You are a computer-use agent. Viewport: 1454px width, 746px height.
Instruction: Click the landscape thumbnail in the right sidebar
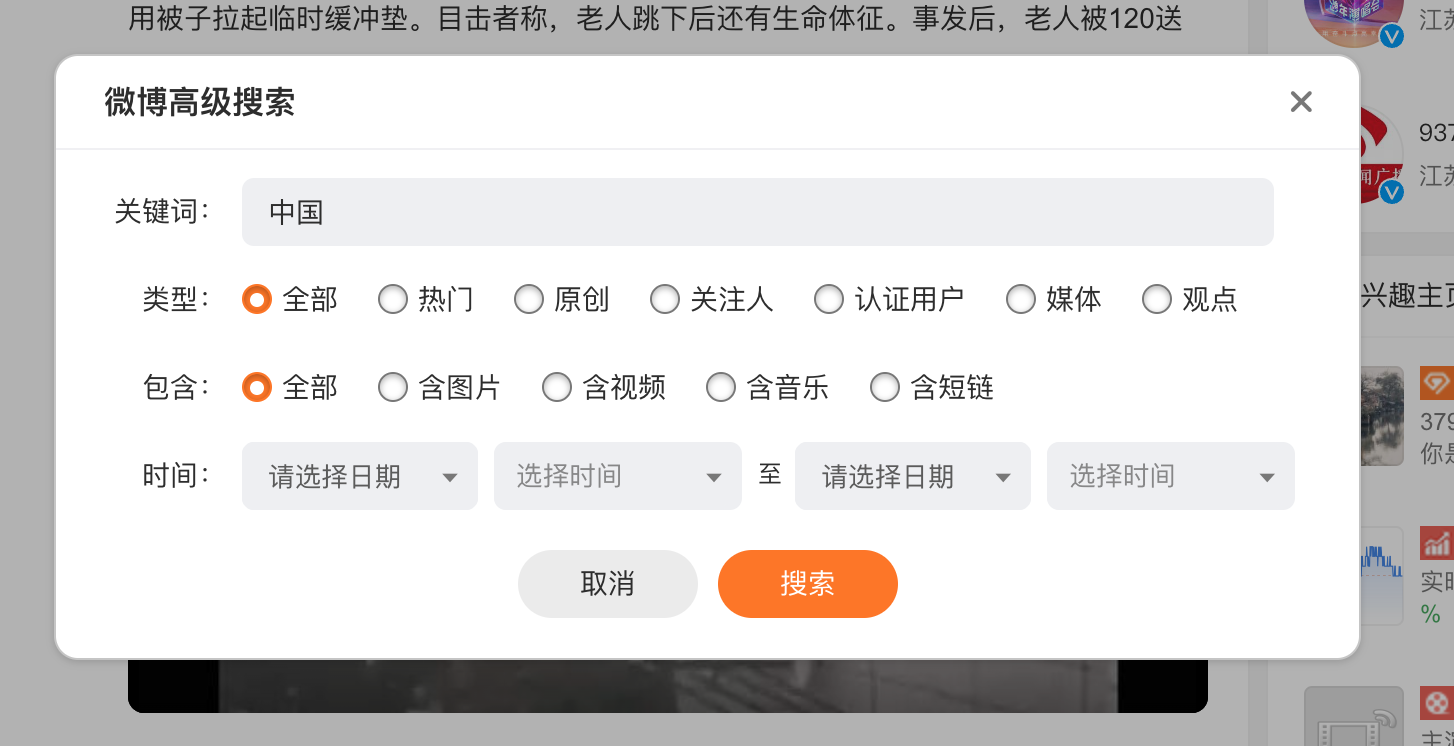point(1382,416)
